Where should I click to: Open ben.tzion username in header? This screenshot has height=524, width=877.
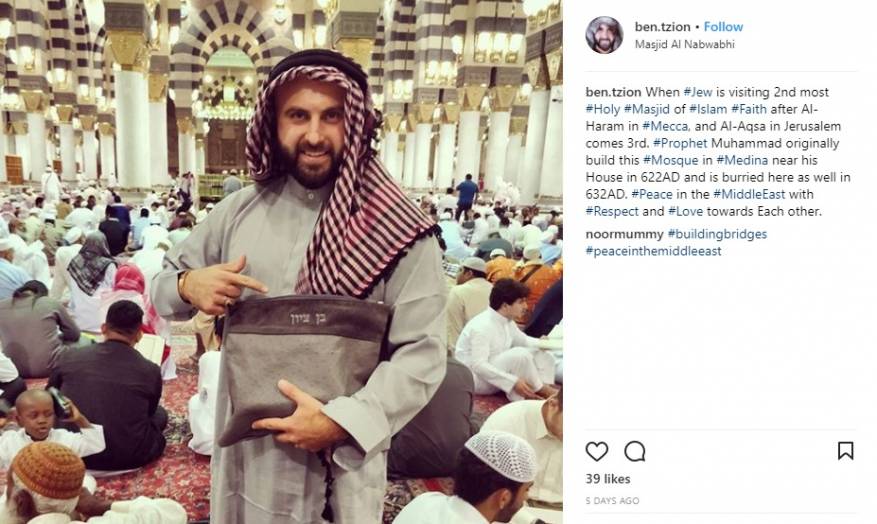(x=662, y=27)
